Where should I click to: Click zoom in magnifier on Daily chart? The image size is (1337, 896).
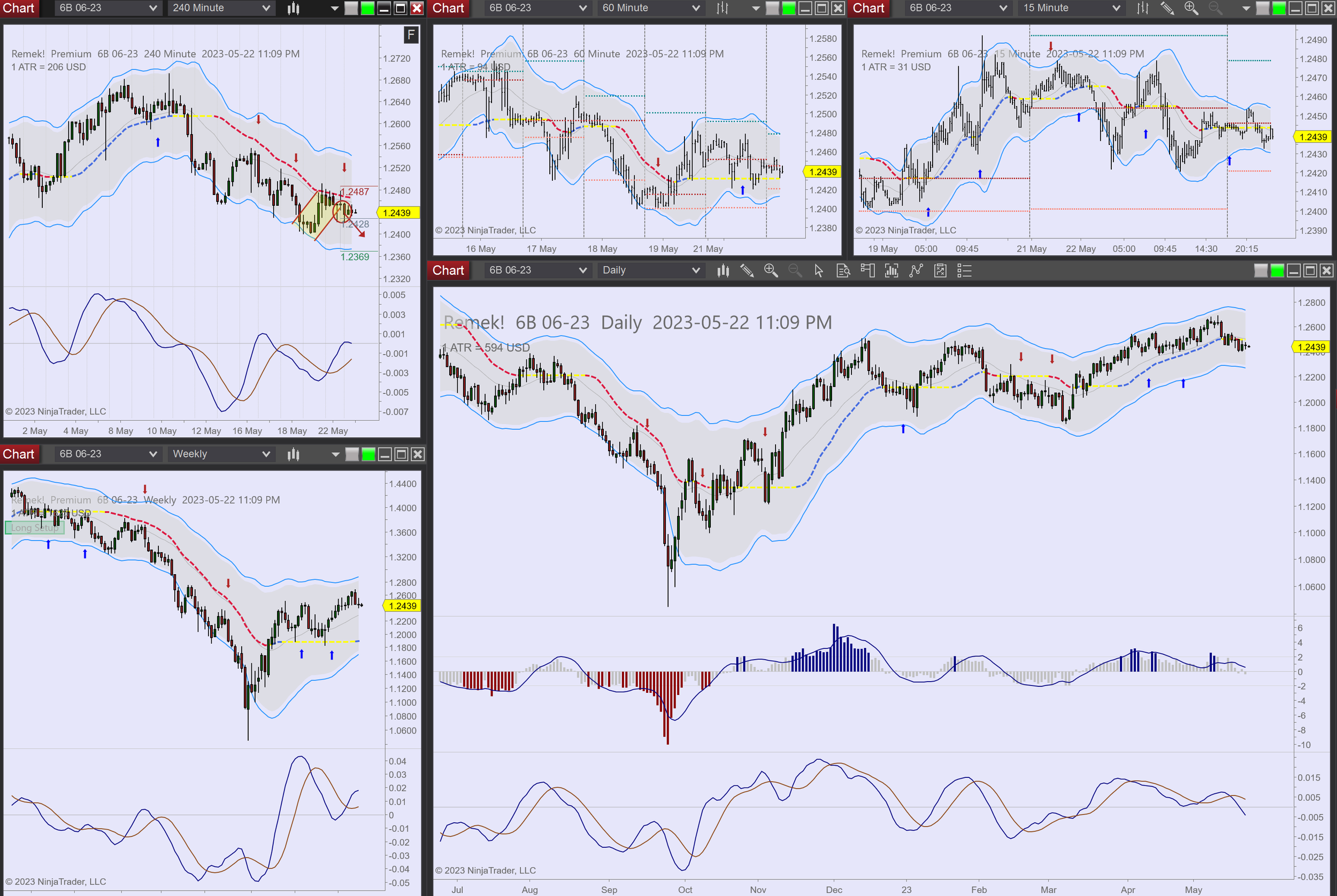(x=771, y=271)
